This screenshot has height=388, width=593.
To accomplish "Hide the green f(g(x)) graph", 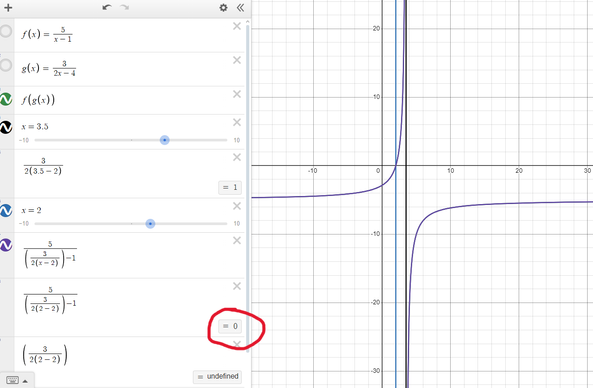I will pos(6,99).
